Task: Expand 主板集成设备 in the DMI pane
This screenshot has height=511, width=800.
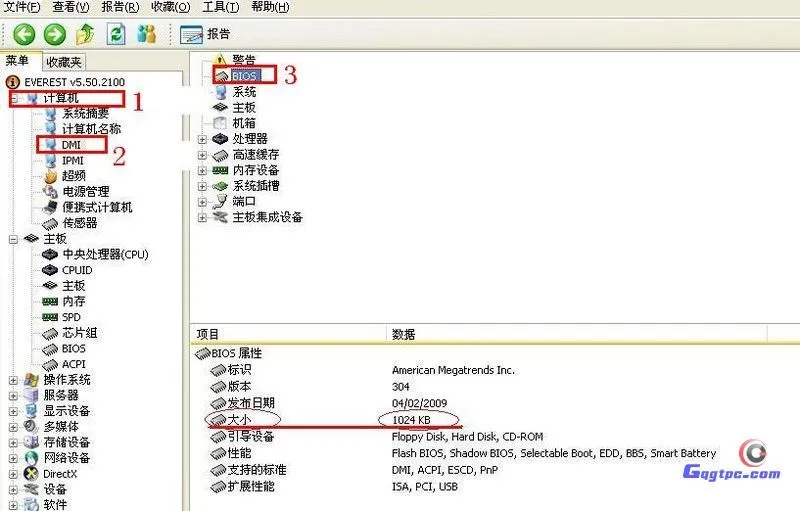Action: [203, 218]
